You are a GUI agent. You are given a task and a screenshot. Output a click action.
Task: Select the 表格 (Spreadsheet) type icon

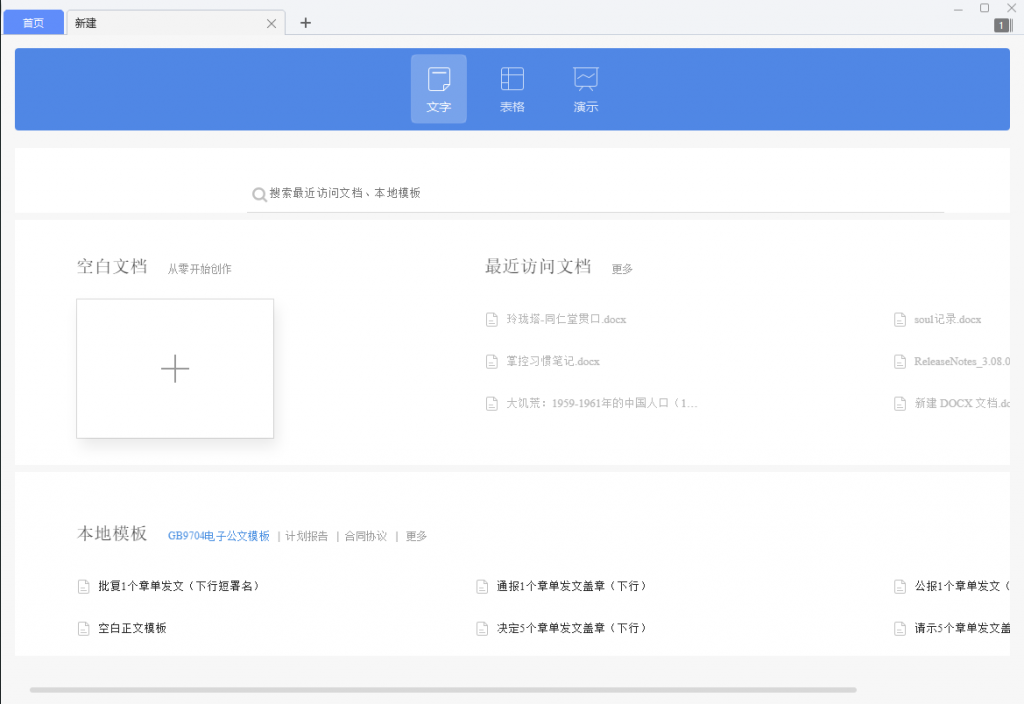pos(511,88)
